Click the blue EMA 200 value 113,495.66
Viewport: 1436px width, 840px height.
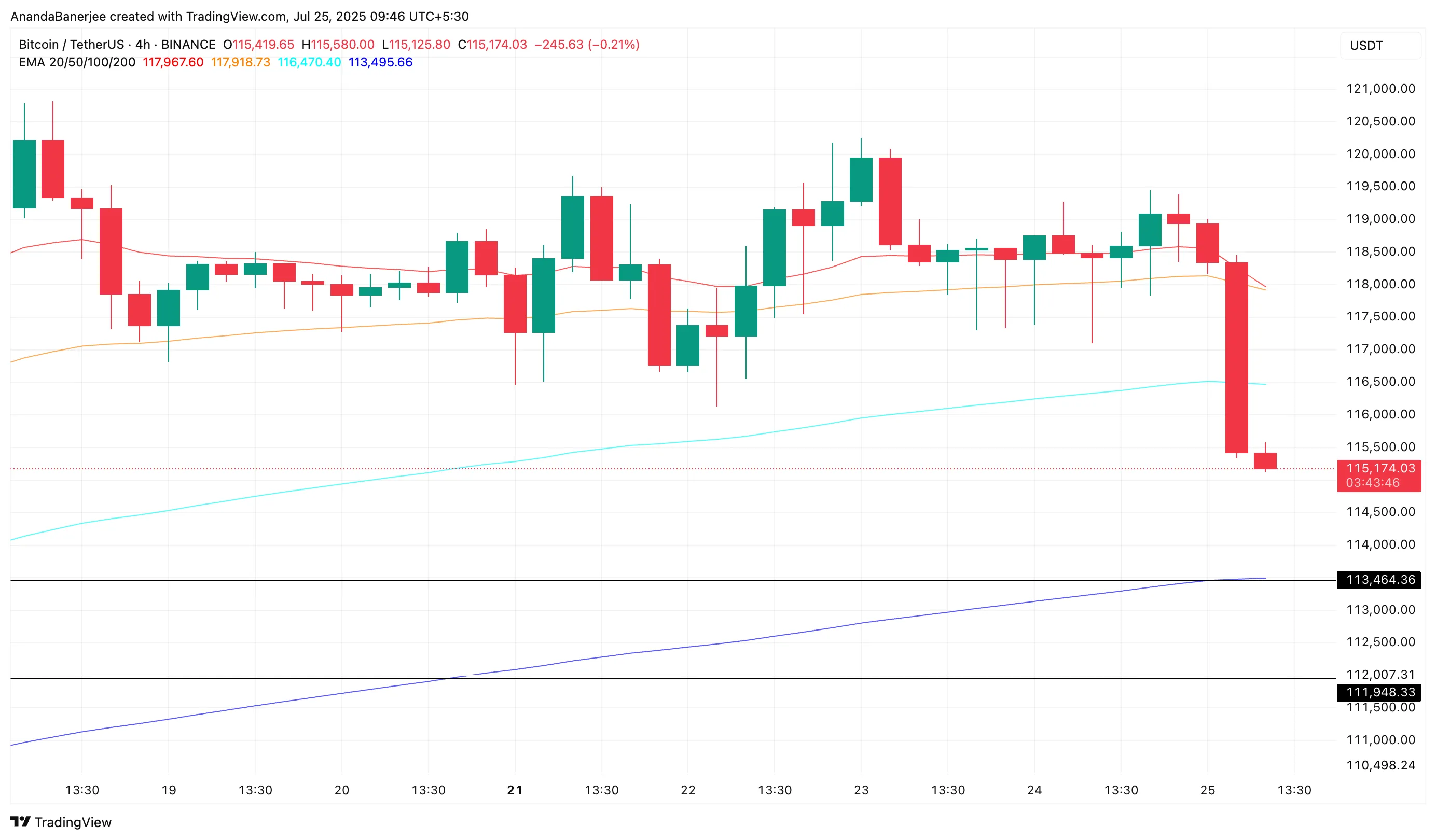380,62
